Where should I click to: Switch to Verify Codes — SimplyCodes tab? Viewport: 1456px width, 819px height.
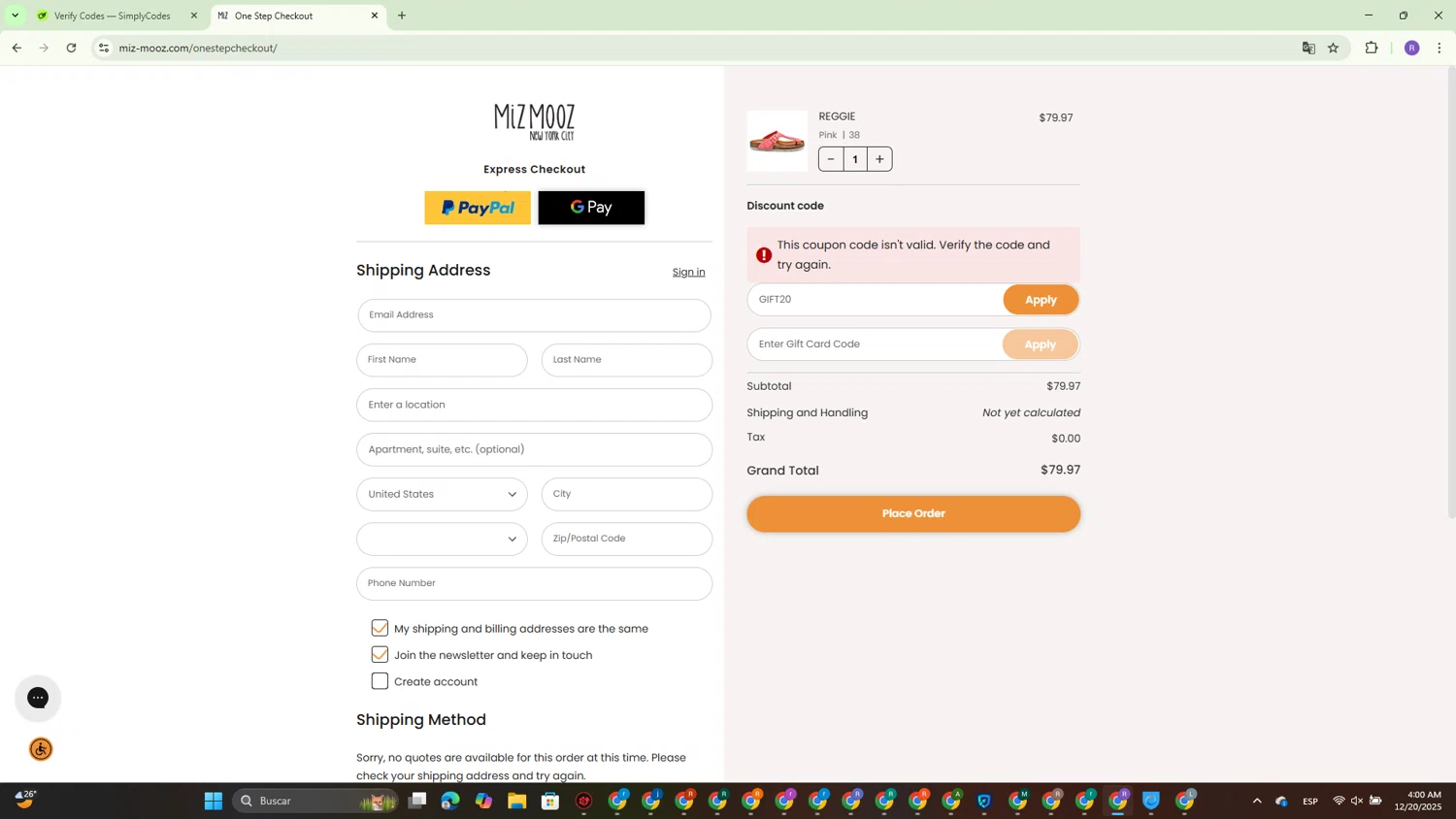[112, 16]
